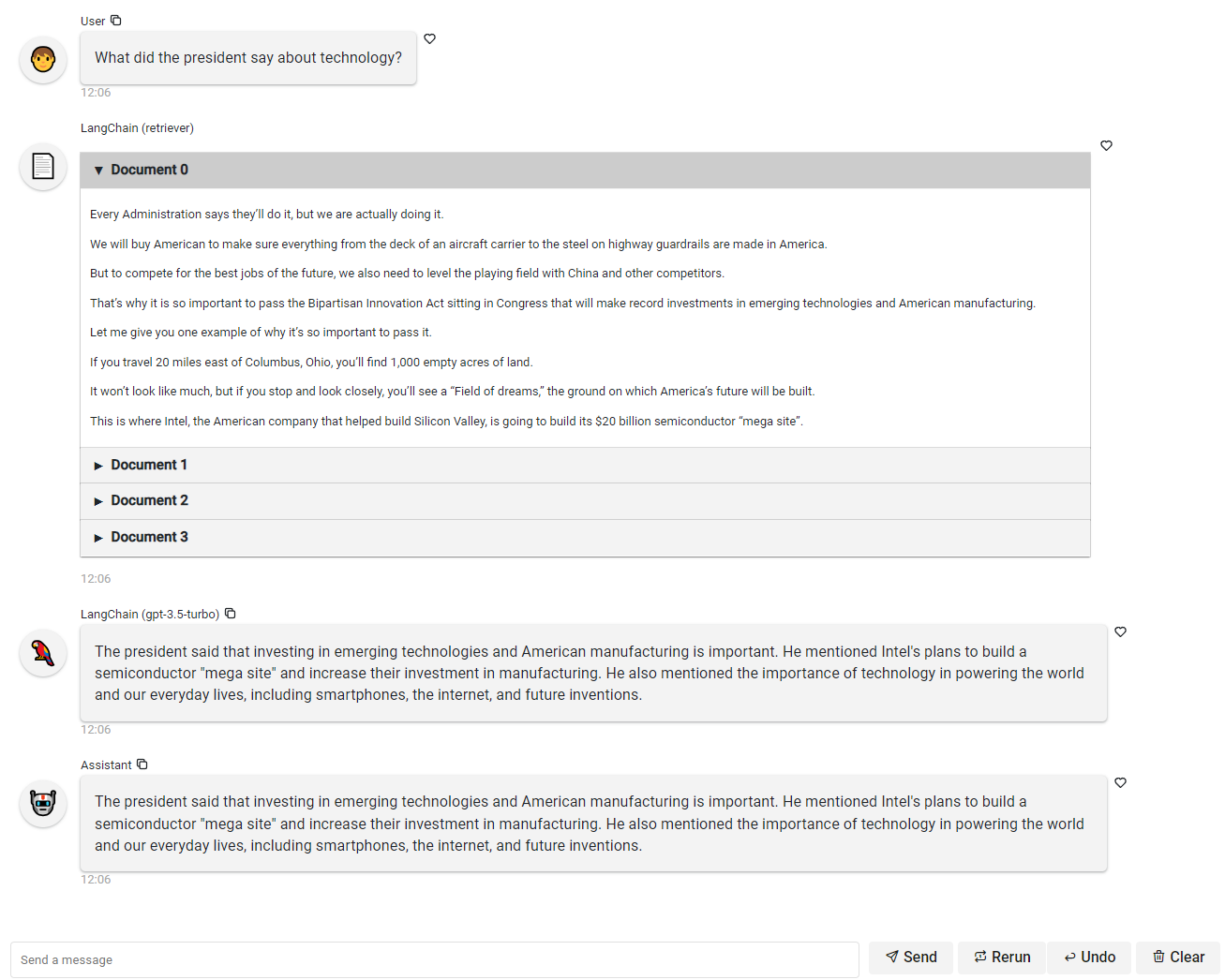Like the gpt-3.5-turbo response
This screenshot has height=980, width=1225.
pos(1121,631)
